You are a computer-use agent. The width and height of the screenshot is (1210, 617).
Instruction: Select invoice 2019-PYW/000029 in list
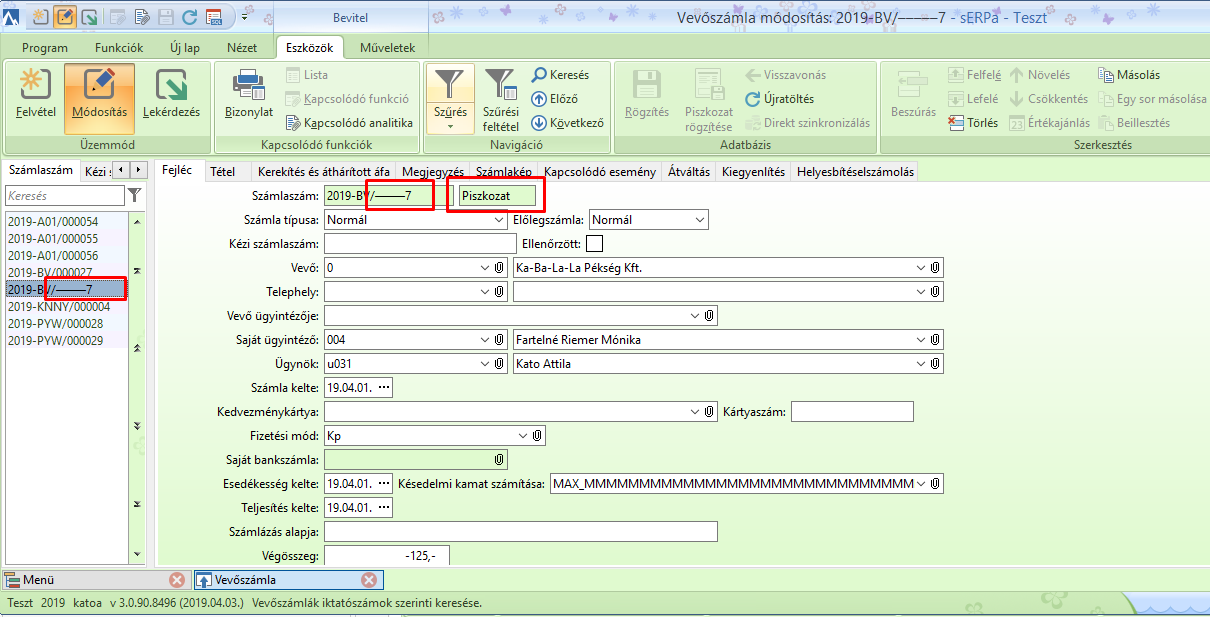pos(65,340)
